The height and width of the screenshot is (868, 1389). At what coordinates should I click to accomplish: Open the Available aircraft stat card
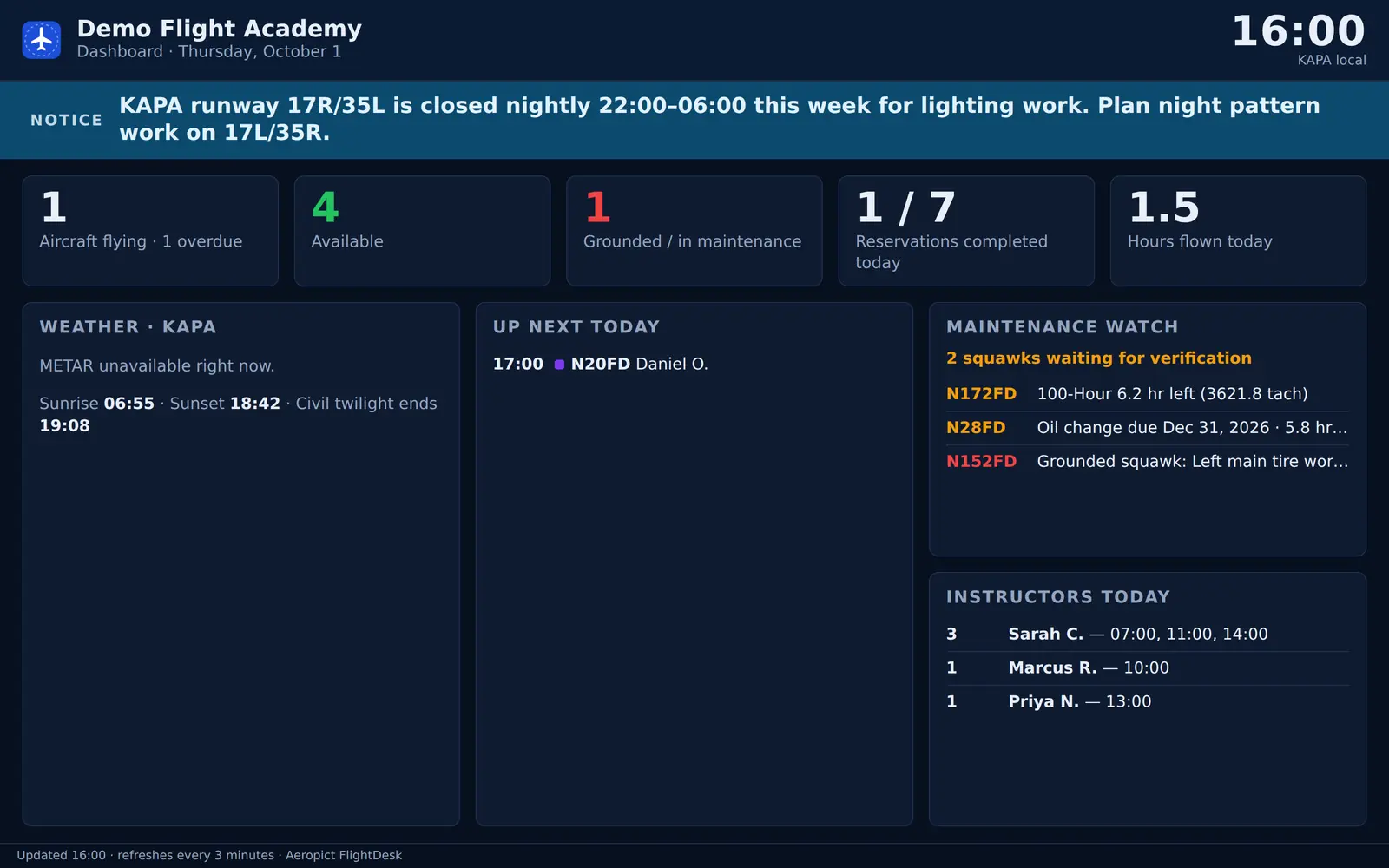(422, 231)
